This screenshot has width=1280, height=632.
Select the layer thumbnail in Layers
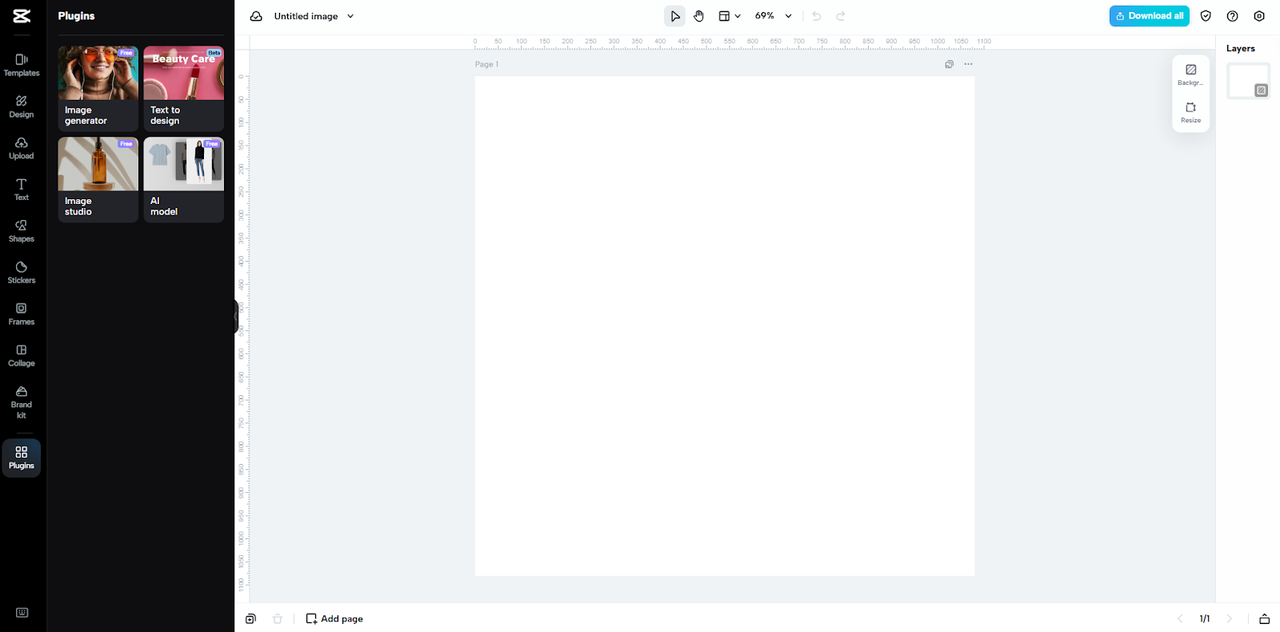1247,81
